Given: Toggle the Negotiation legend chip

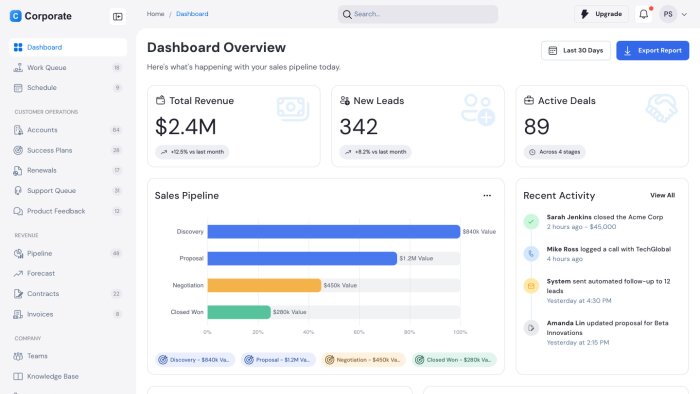Looking at the screenshot, I should coord(363,360).
